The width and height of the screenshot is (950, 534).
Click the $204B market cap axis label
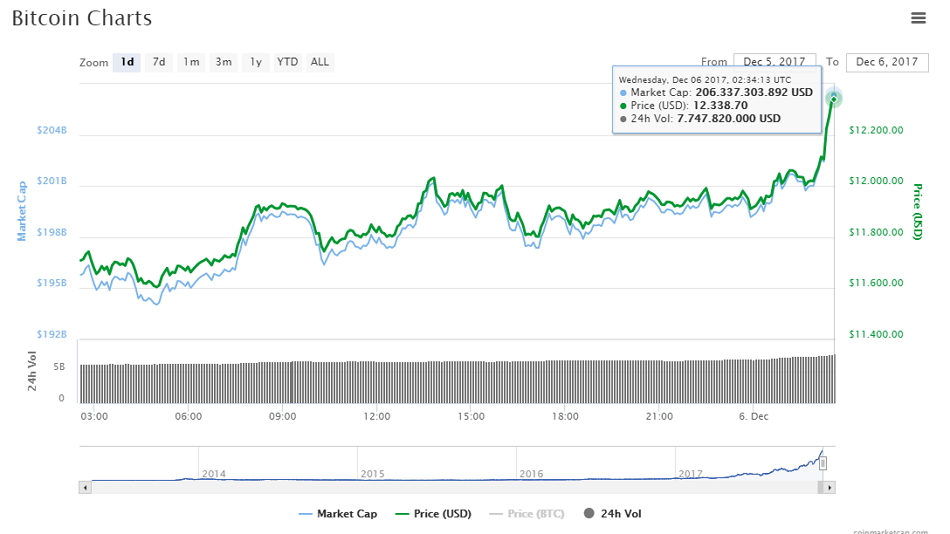point(51,130)
